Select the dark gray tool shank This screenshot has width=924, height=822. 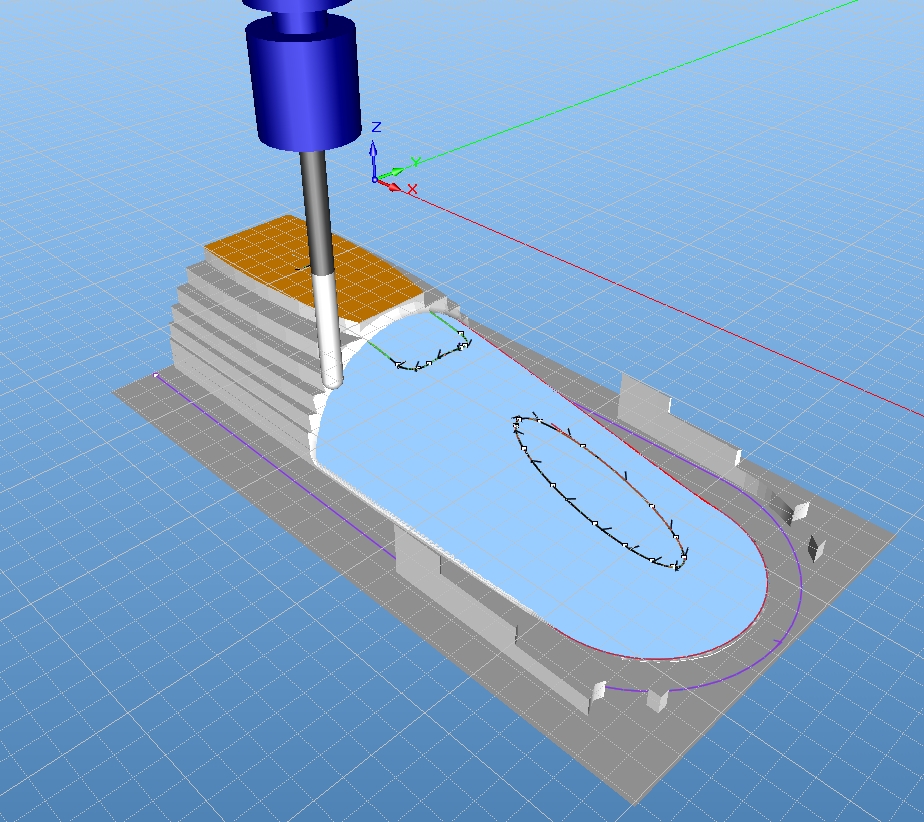coord(316,210)
